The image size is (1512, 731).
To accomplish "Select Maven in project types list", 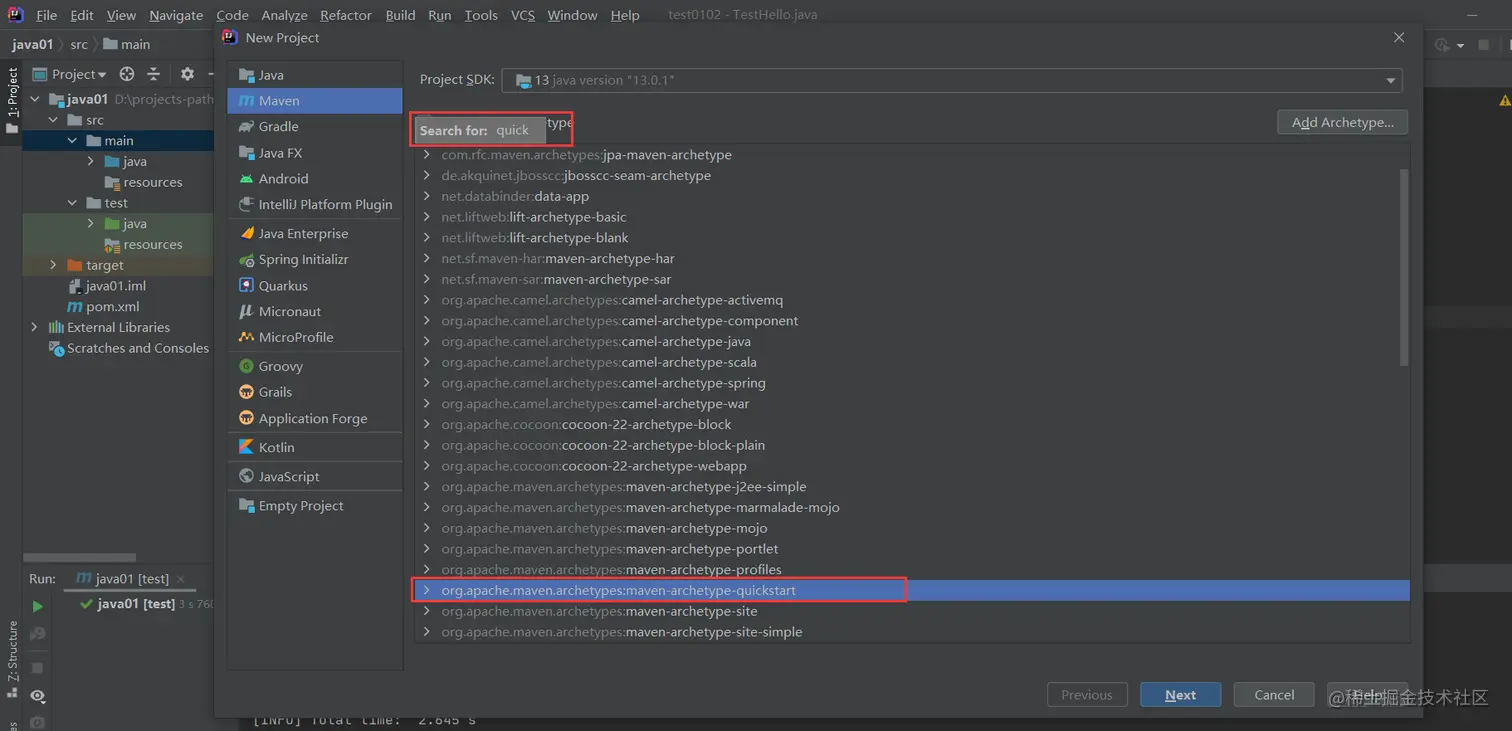I will tap(315, 101).
